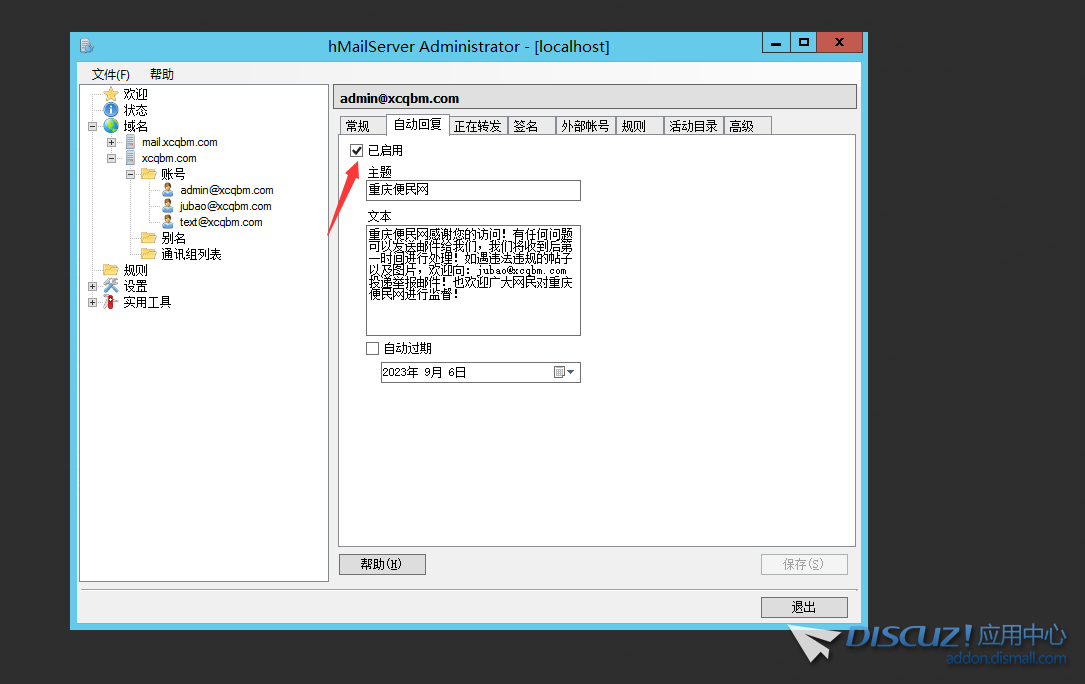This screenshot has width=1085, height=684.
Task: Collapse the xcqbm.com domain node
Action: (x=112, y=158)
